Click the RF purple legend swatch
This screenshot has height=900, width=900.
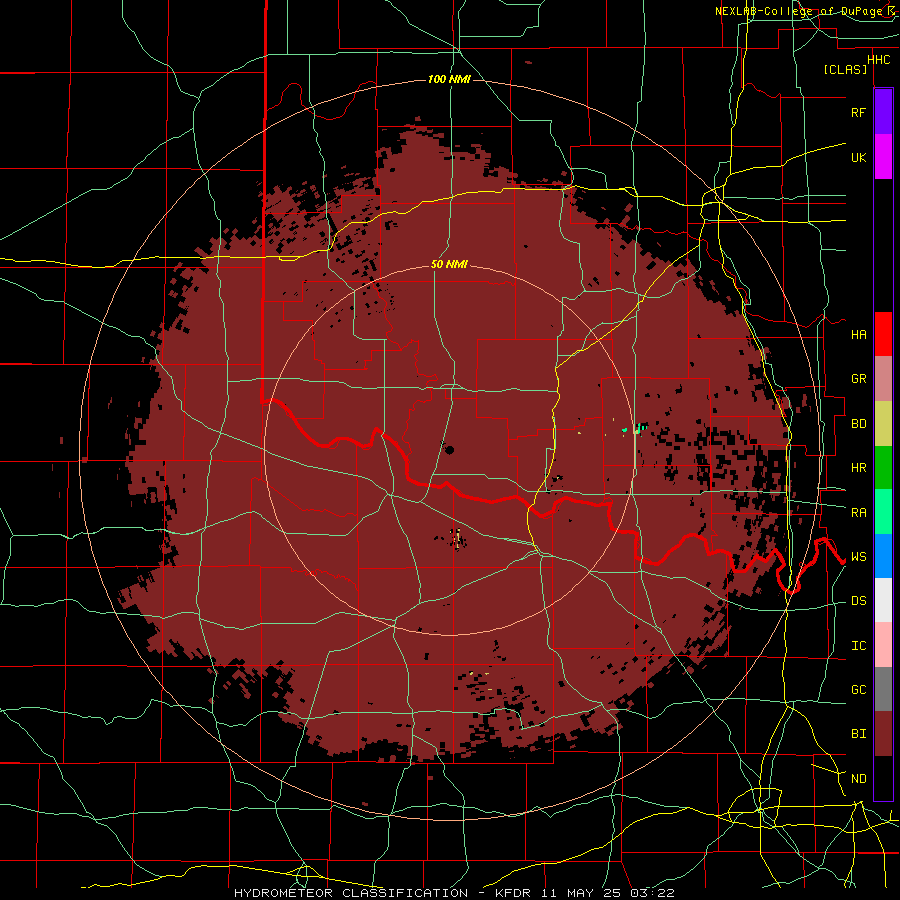point(883,112)
